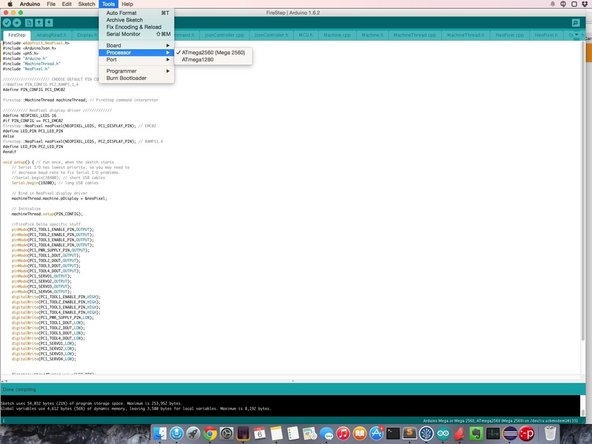Switch to the FireStep tab

[17, 35]
